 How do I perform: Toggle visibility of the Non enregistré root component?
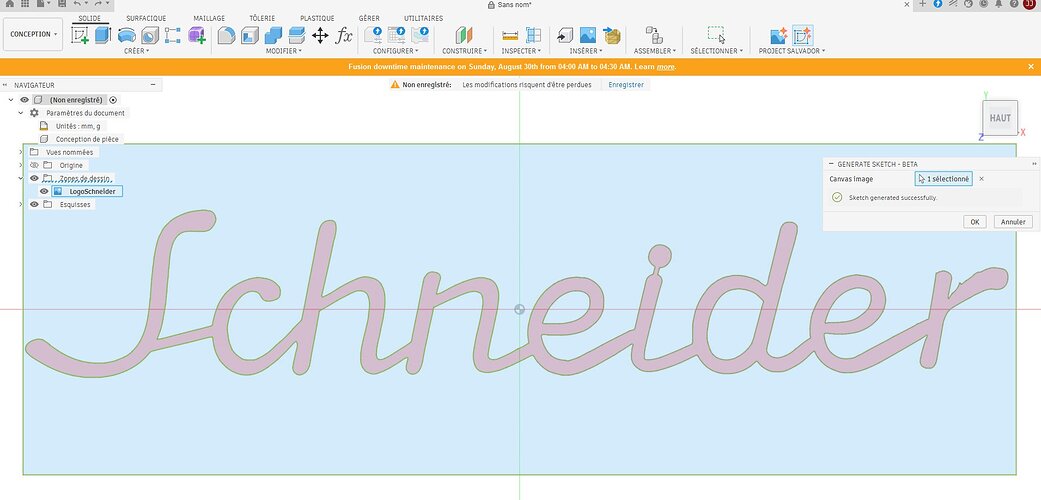point(25,100)
